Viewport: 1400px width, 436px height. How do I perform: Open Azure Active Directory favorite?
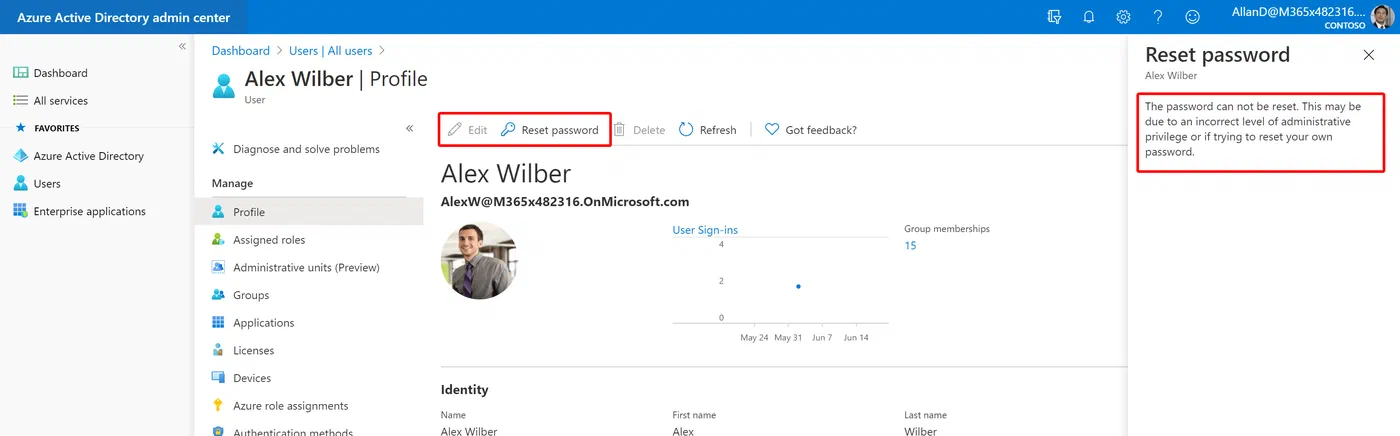click(x=88, y=156)
